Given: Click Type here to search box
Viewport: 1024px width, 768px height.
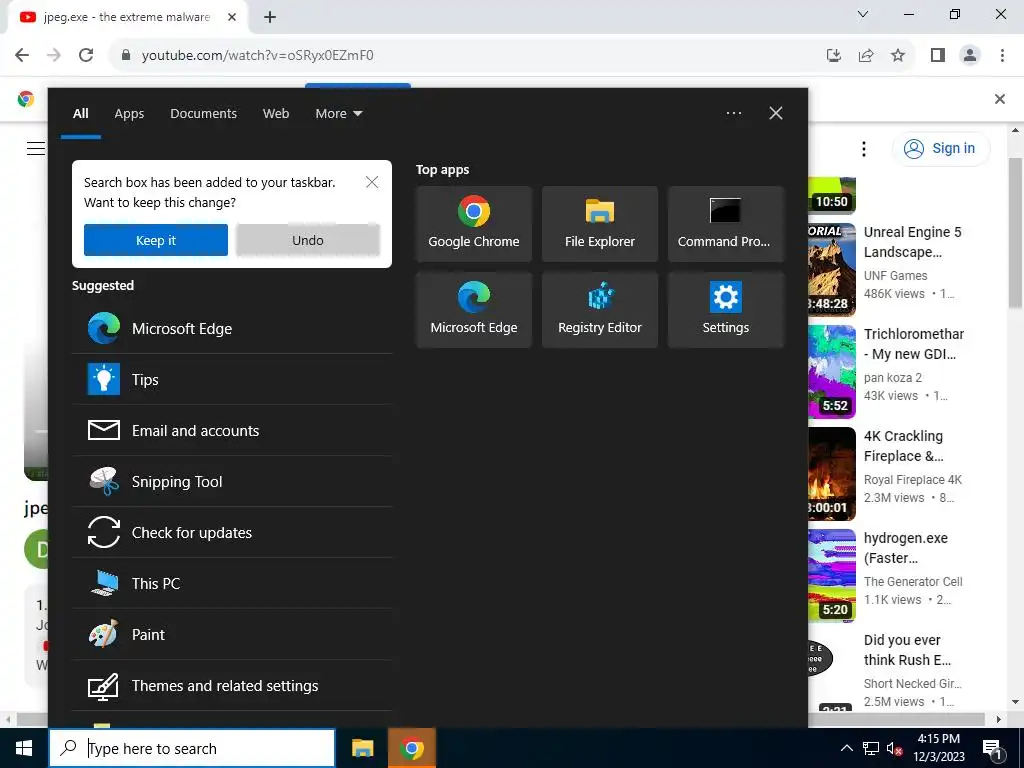Looking at the screenshot, I should tap(192, 748).
